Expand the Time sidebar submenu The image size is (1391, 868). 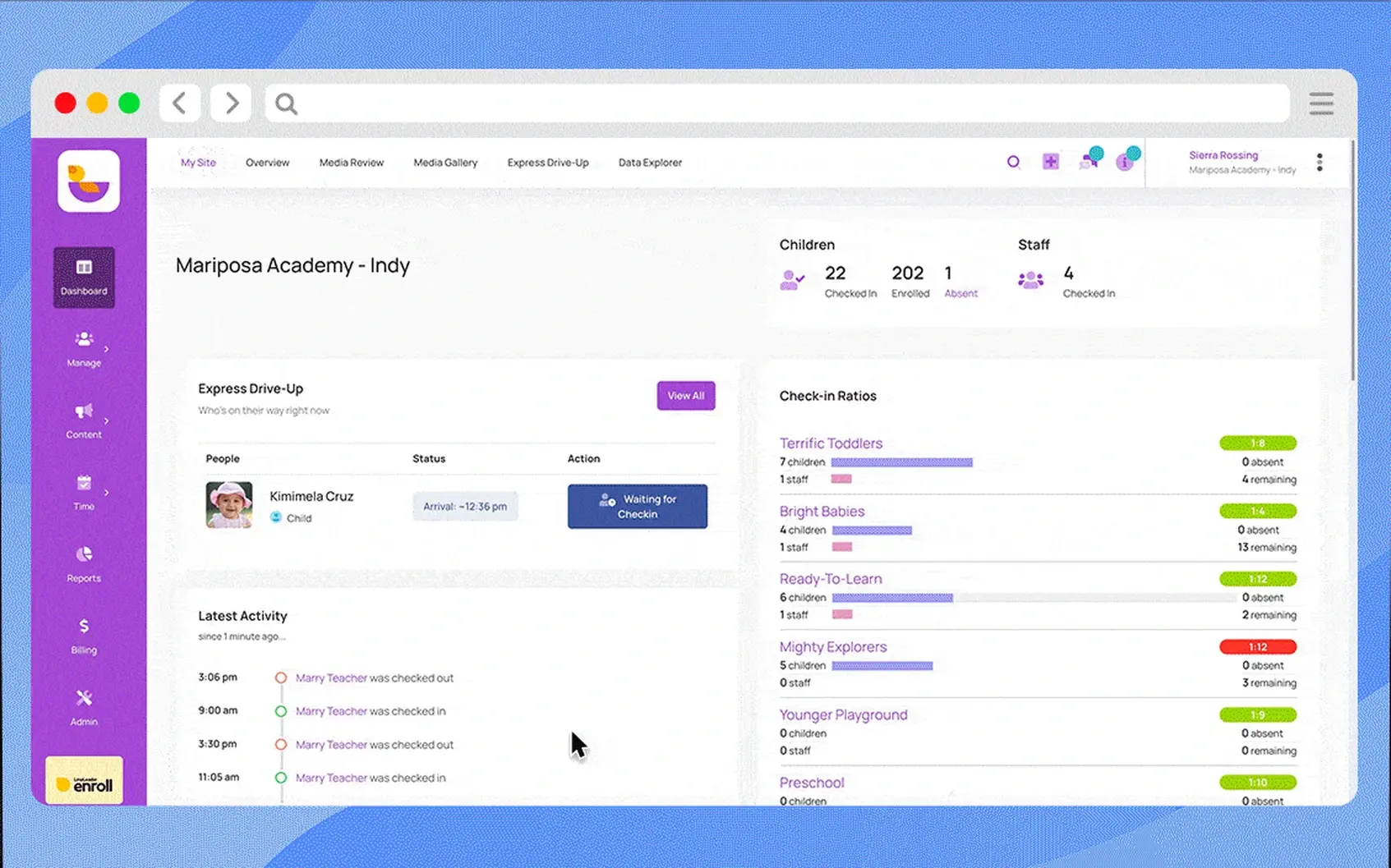(106, 493)
